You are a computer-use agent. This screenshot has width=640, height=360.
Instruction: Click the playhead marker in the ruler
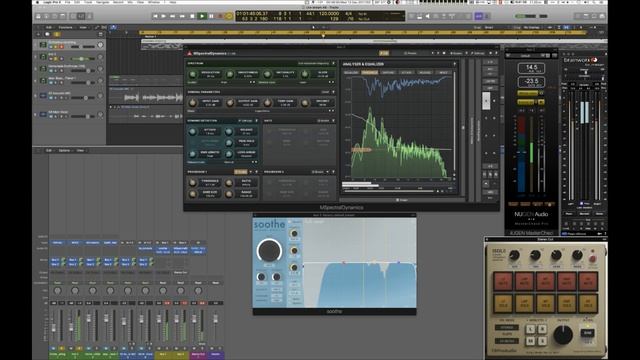323,36
